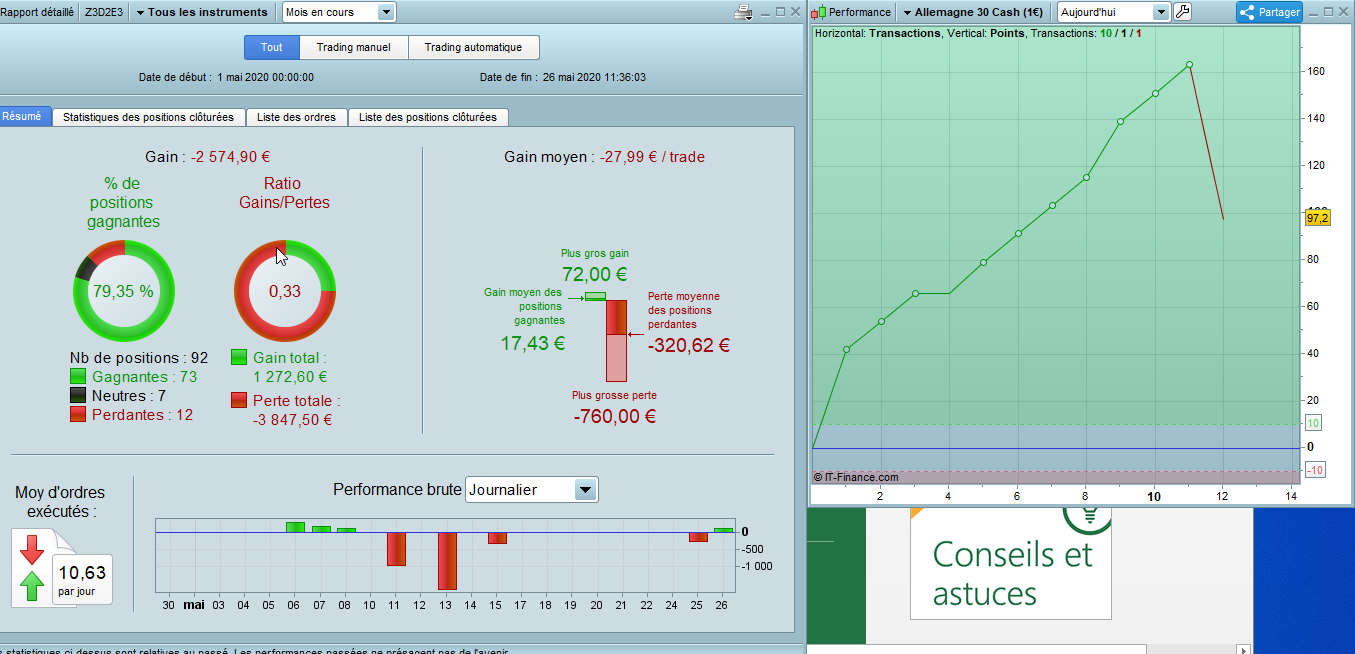
Task: Click the Perdantes : 12 label
Action: pyautogui.click(x=142, y=414)
